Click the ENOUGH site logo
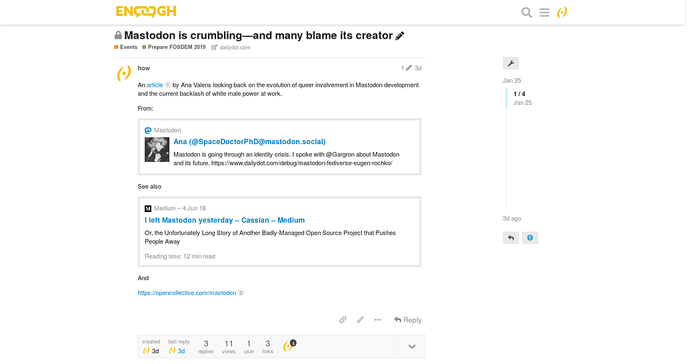The image size is (690, 364). click(x=146, y=11)
